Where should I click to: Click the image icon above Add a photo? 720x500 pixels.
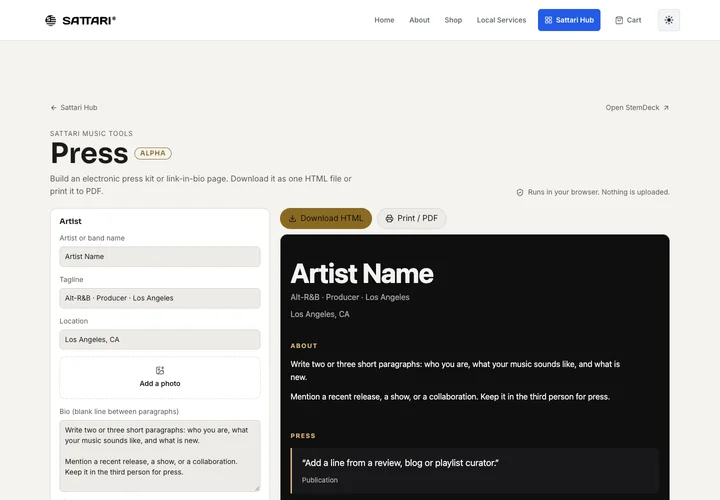[160, 371]
